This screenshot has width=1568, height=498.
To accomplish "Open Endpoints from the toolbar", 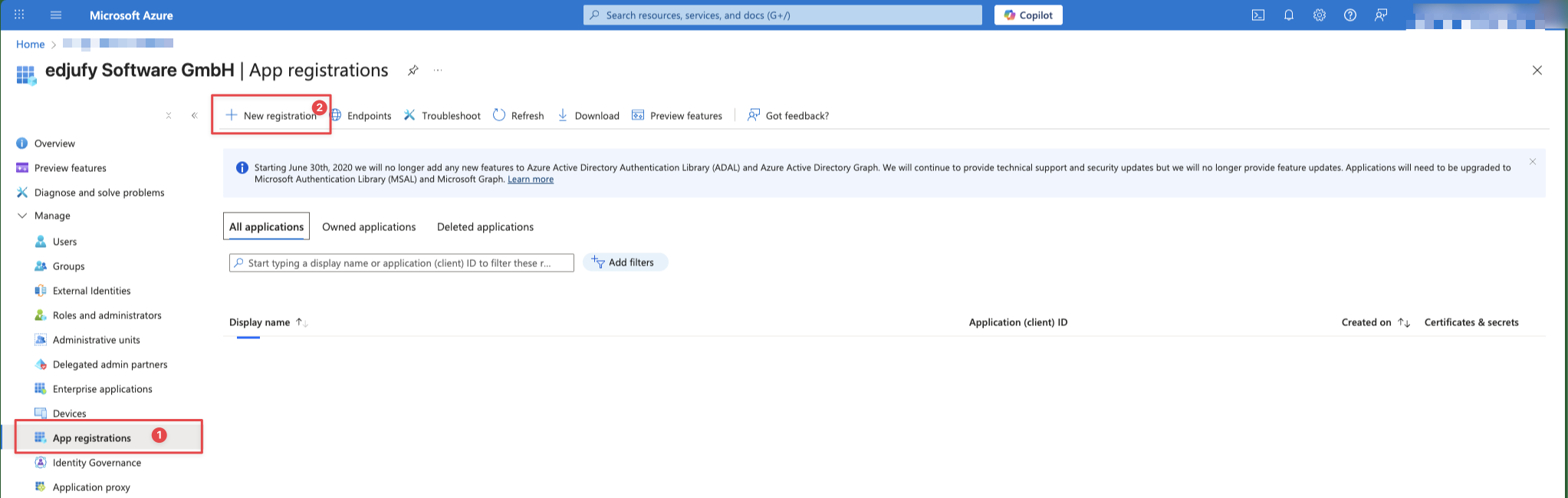I will pos(361,115).
